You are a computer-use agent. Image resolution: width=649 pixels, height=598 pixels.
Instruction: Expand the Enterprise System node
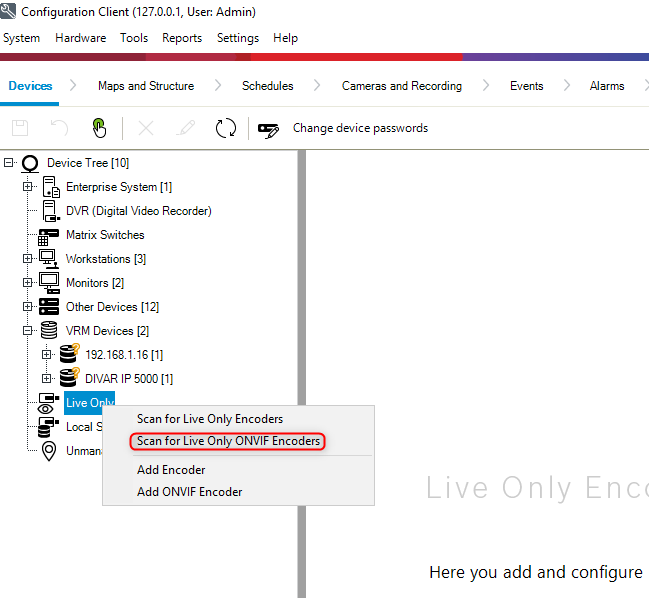(28, 187)
